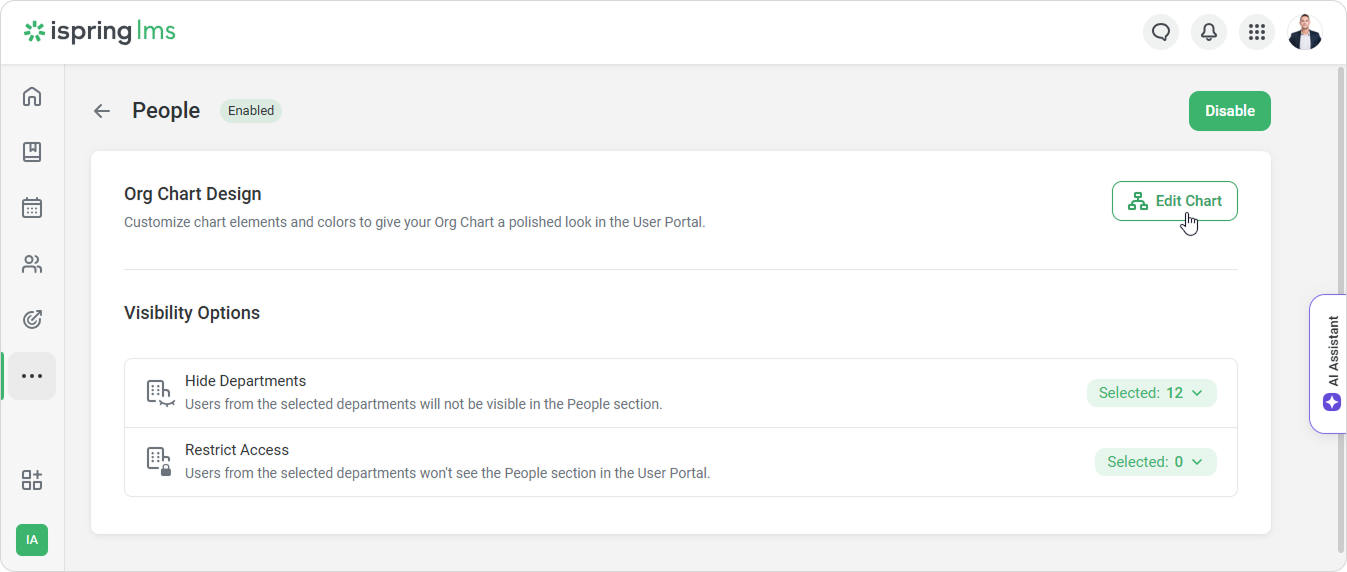Click the IA account badge in sidebar
1347x572 pixels.
[x=32, y=540]
